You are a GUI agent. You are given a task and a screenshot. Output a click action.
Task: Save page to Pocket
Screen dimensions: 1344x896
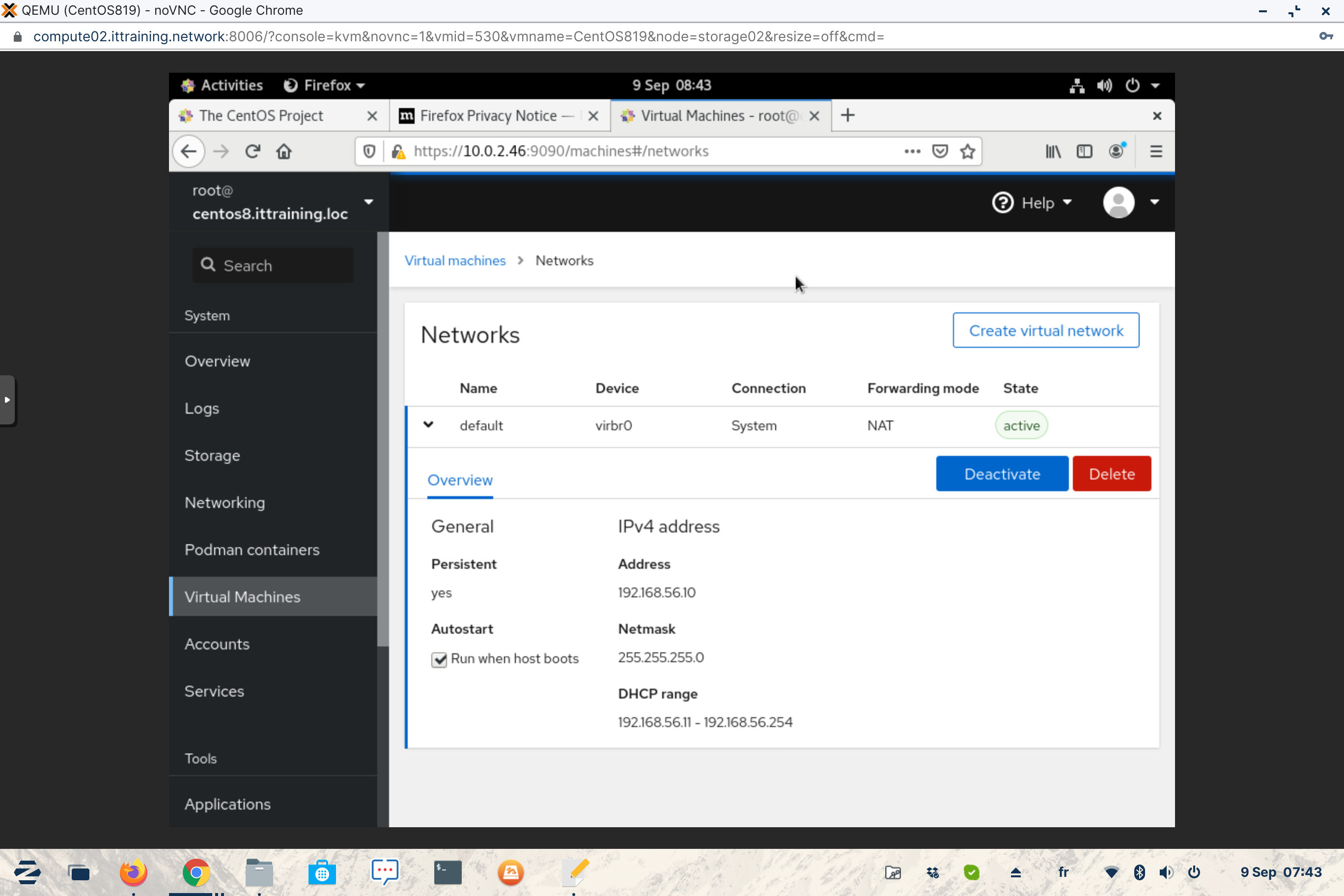(940, 151)
